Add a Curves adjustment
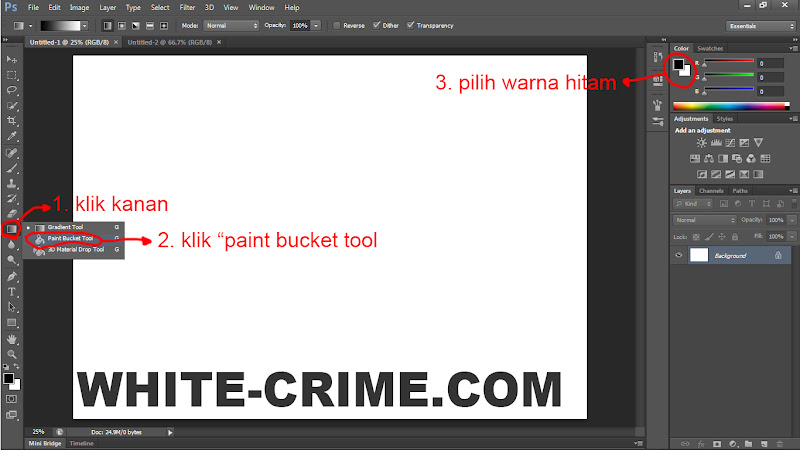 730,143
